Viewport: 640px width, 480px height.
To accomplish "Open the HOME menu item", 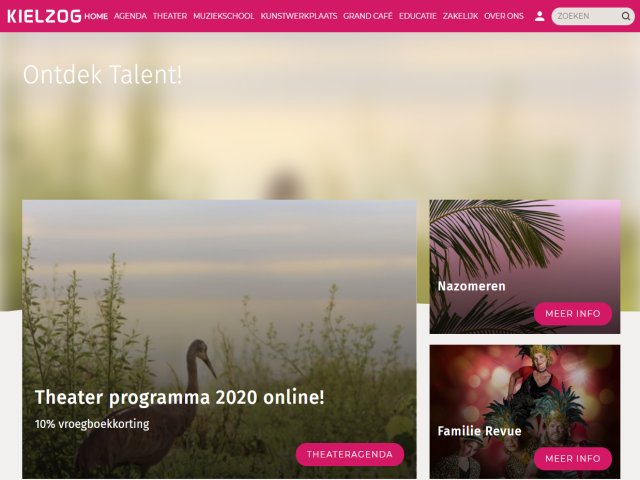I will (x=96, y=16).
